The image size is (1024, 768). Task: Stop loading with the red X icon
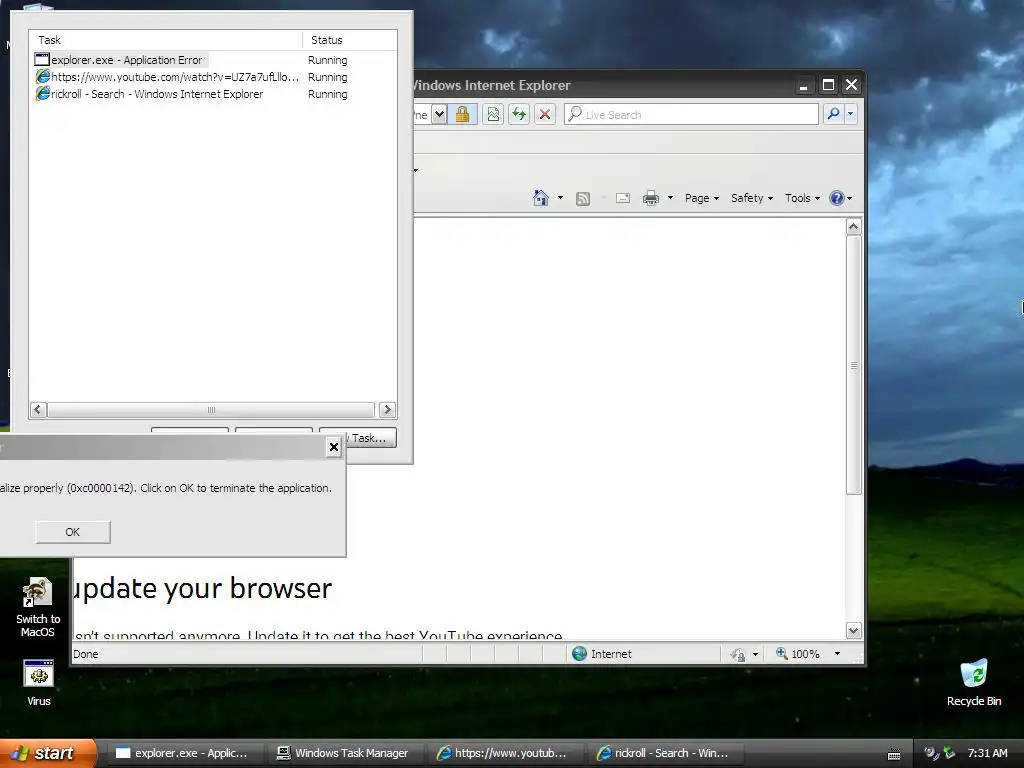click(x=545, y=114)
